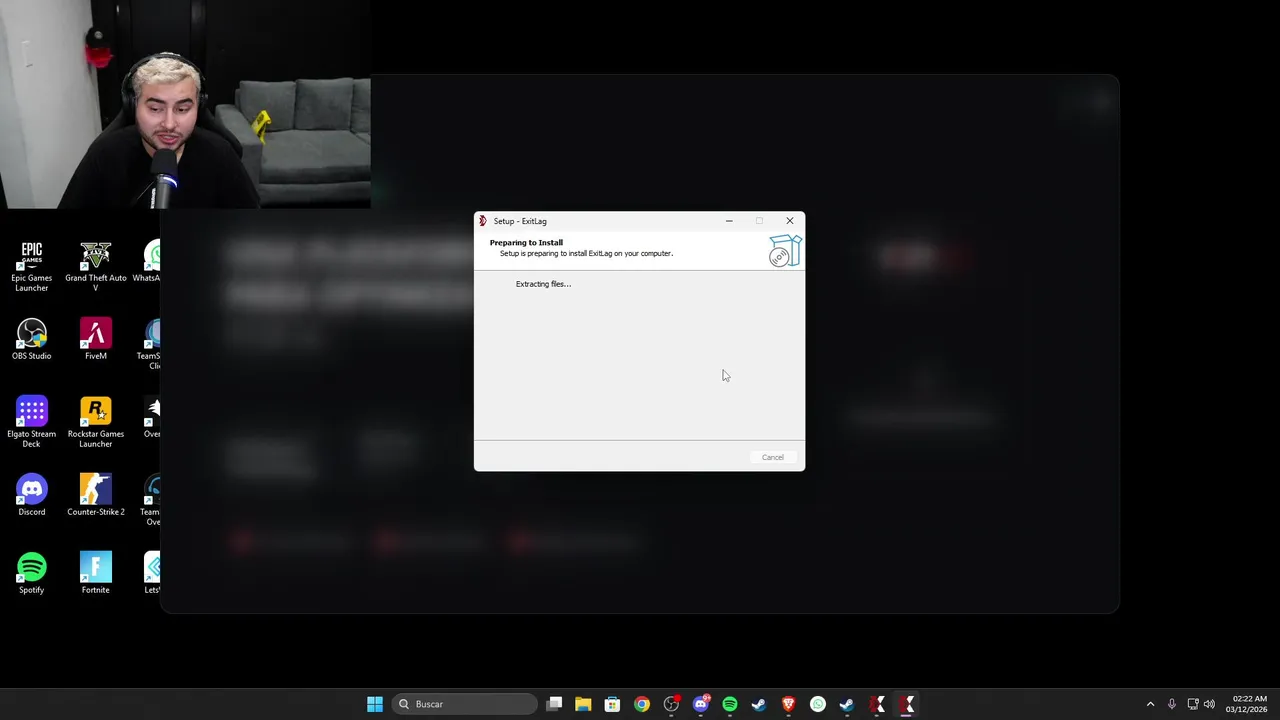Switch to WhatsApp in the taskbar
The height and width of the screenshot is (720, 1280).
click(x=818, y=704)
